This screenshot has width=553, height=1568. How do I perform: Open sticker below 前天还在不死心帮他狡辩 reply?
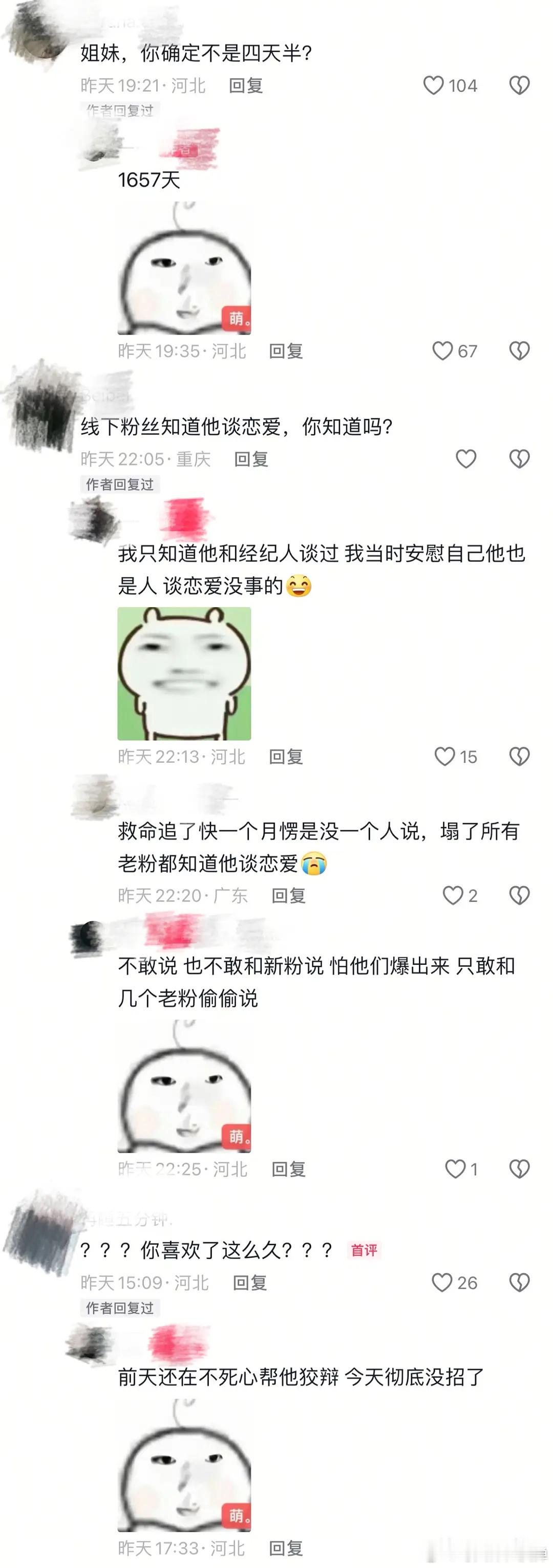tap(184, 1465)
